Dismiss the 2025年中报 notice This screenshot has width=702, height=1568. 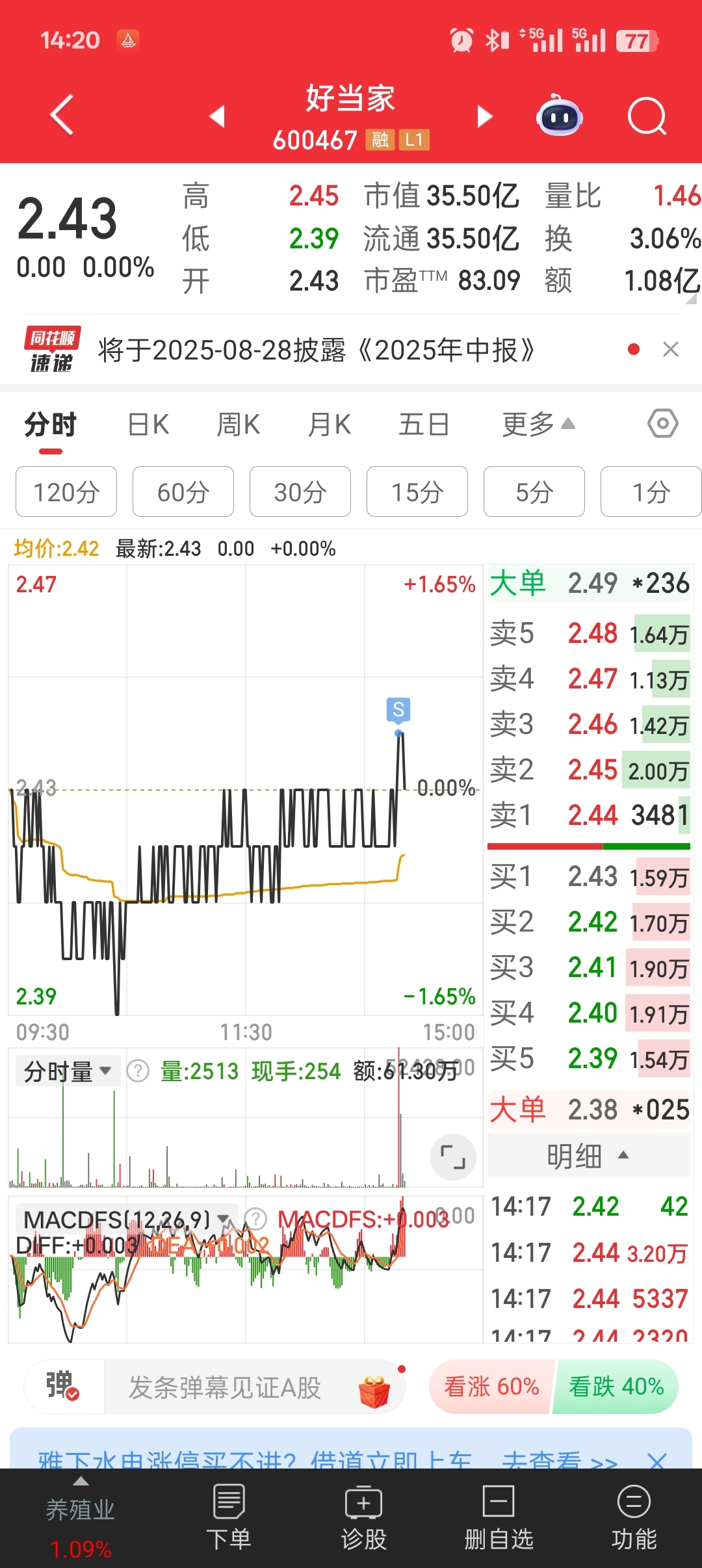pyautogui.click(x=671, y=349)
